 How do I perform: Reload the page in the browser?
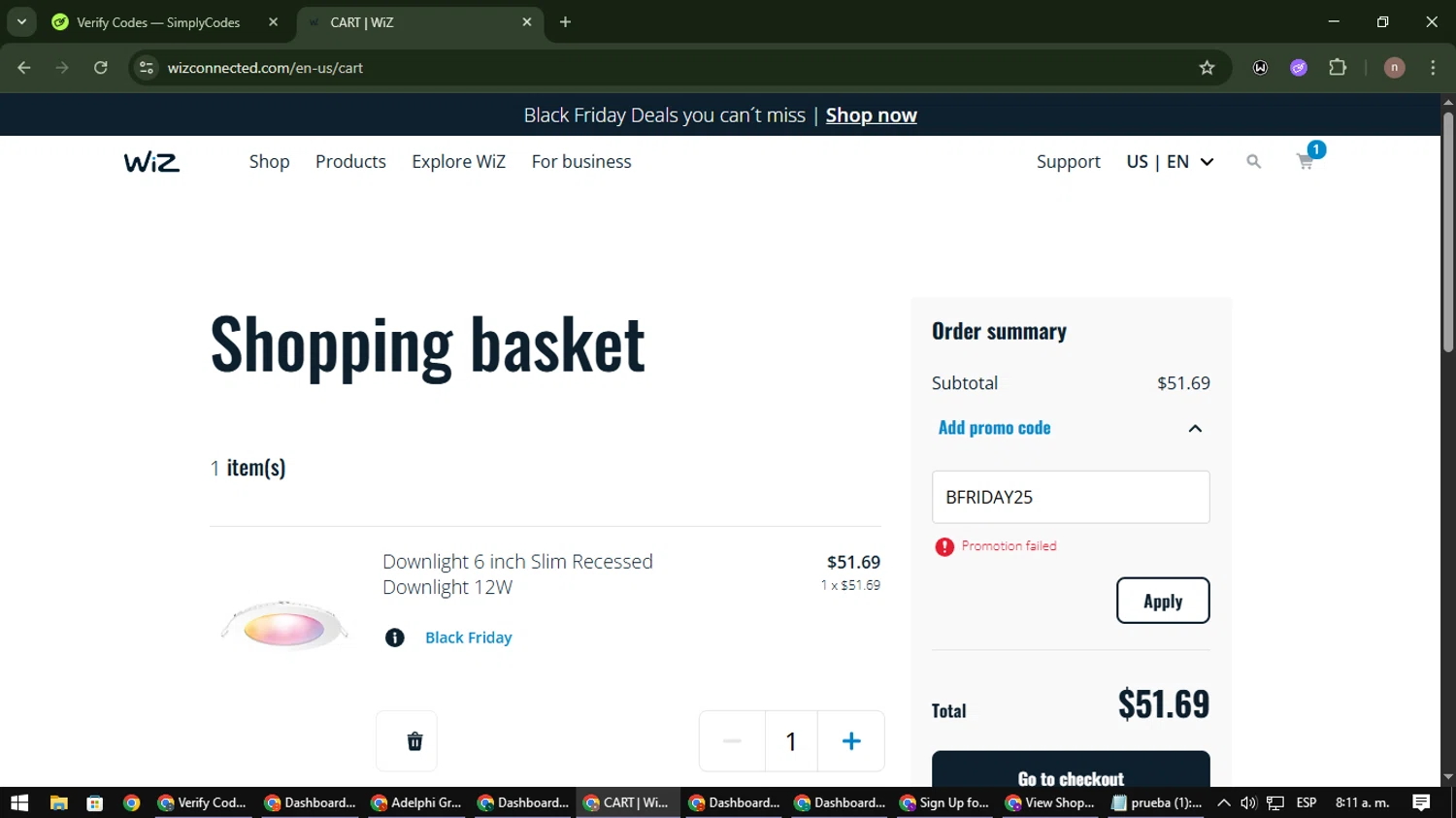(101, 68)
